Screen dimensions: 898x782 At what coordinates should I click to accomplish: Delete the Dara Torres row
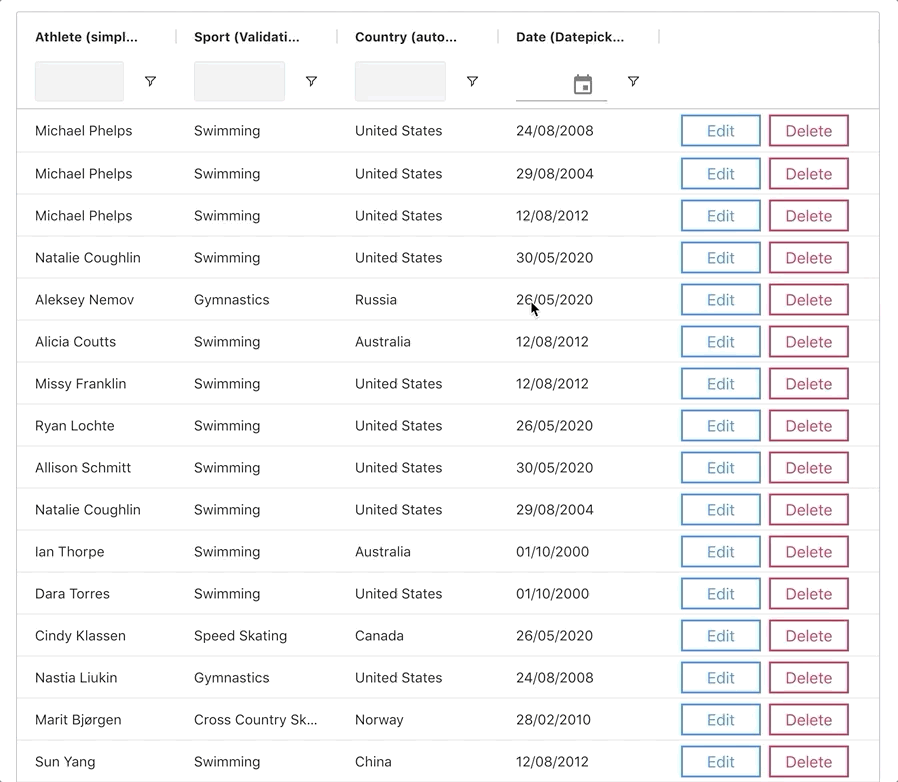pos(809,594)
